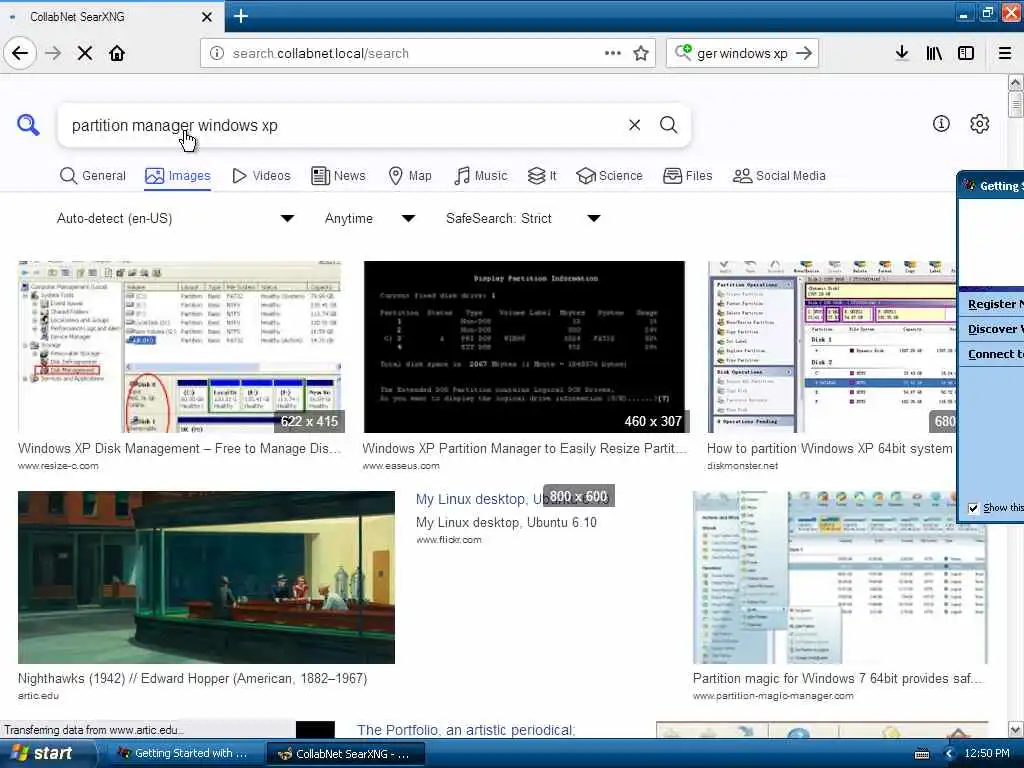Click the page scrollbar up arrow
1024x768 pixels.
1015,82
